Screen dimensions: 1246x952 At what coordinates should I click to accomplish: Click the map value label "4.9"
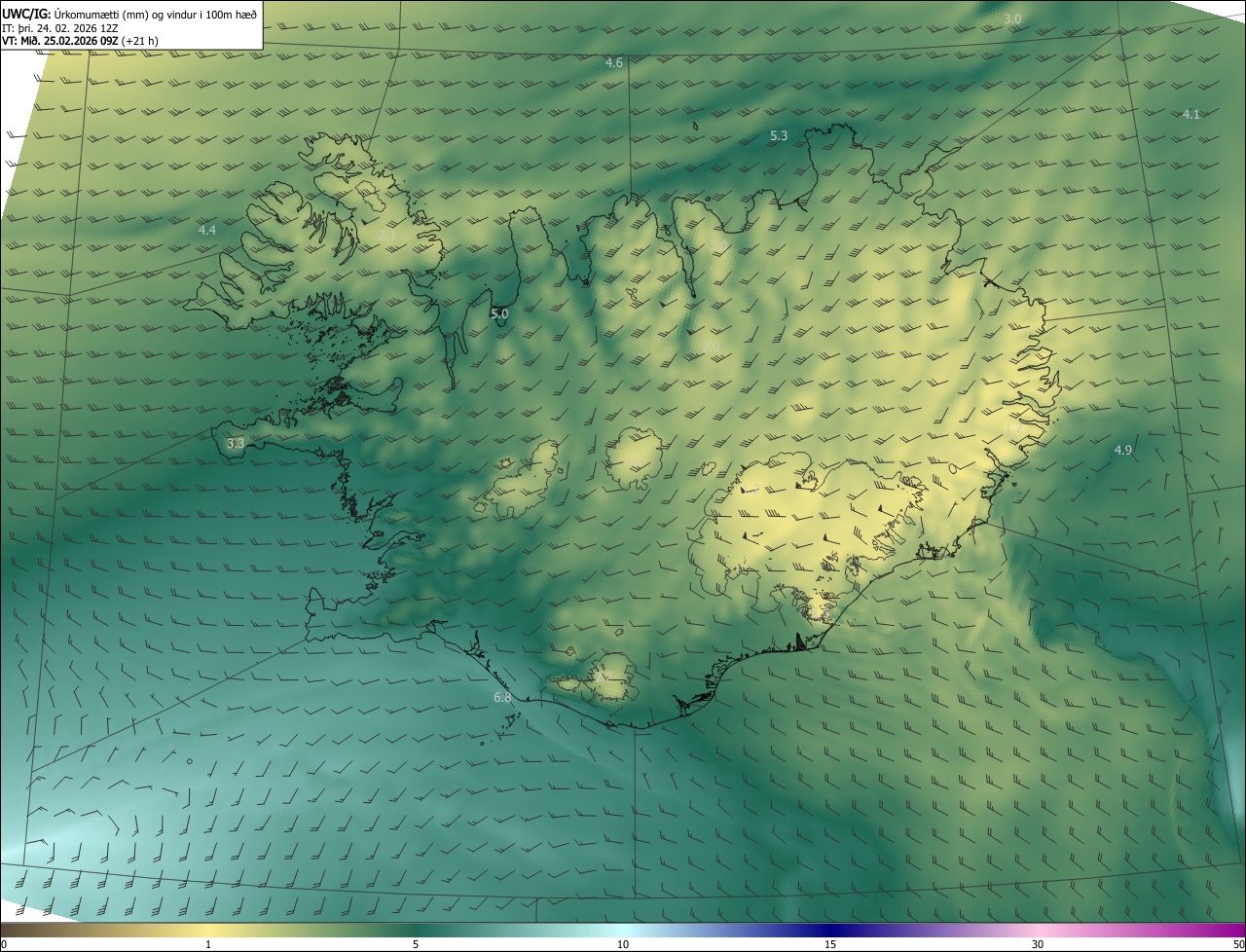pos(1123,450)
